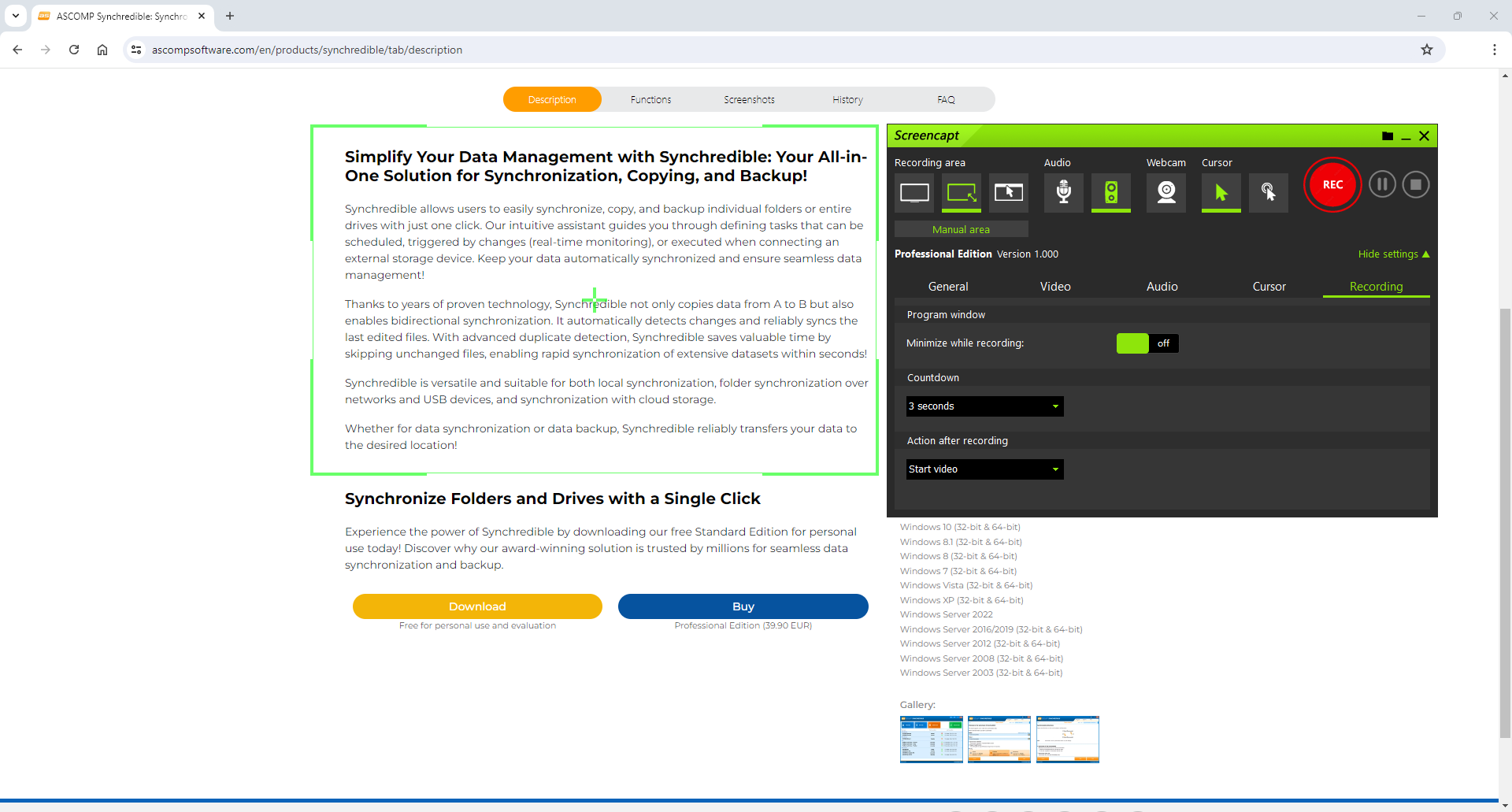The image size is (1512, 812).
Task: Go back in browser history
Action: 17,50
